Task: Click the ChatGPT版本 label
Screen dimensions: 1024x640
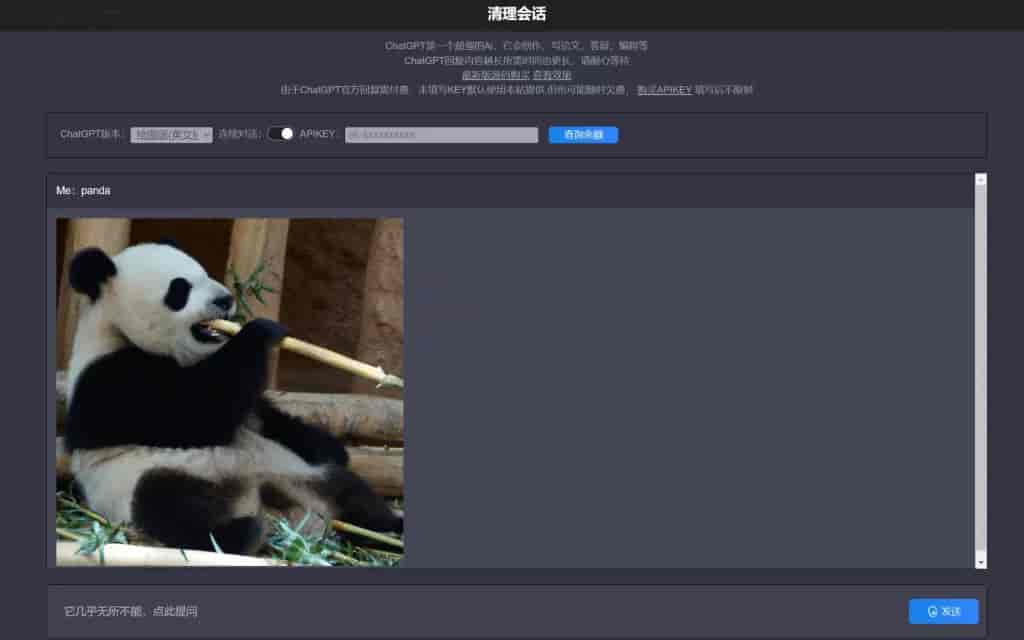Action: coord(92,134)
